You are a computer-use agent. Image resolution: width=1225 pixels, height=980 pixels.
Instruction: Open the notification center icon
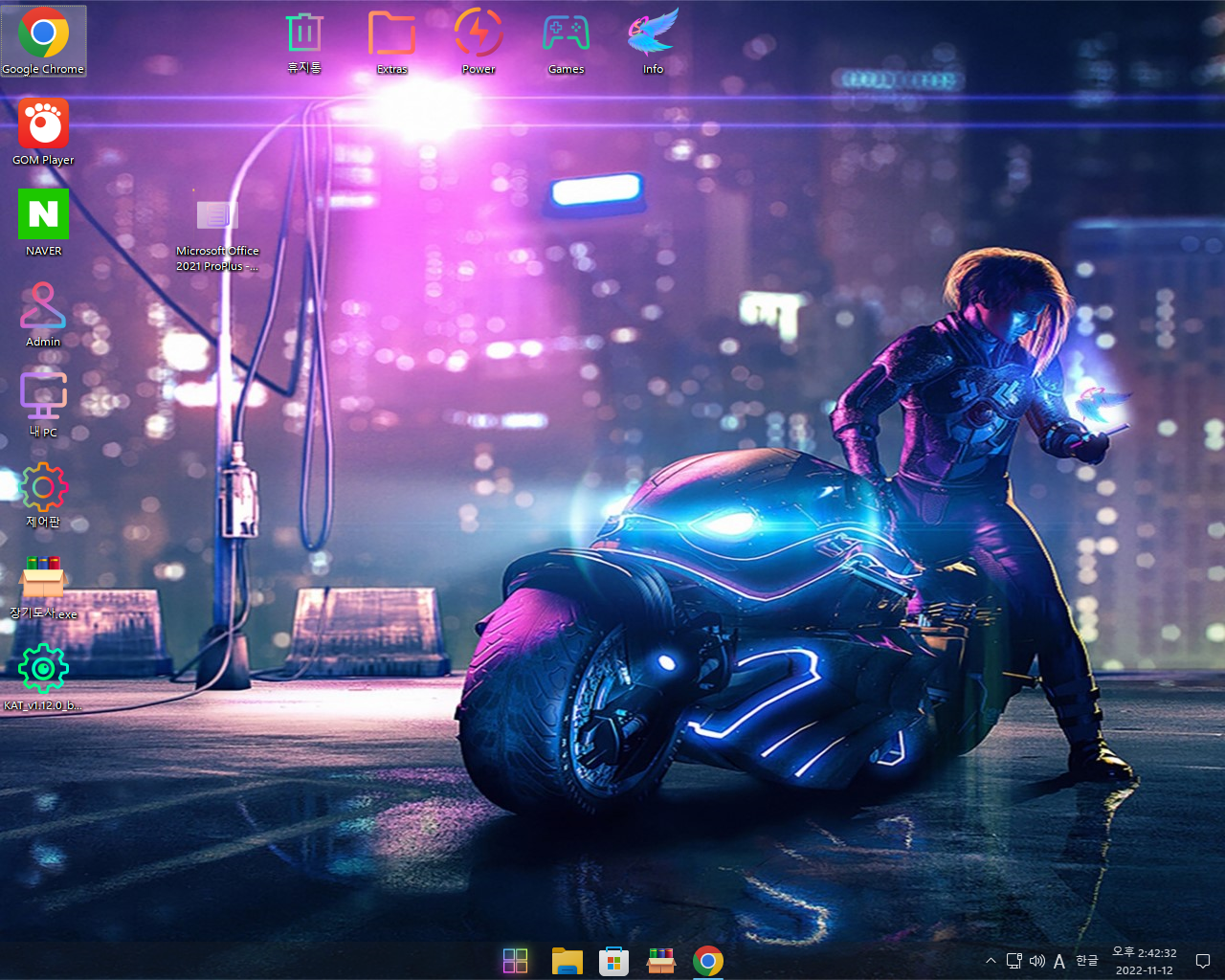(1203, 961)
